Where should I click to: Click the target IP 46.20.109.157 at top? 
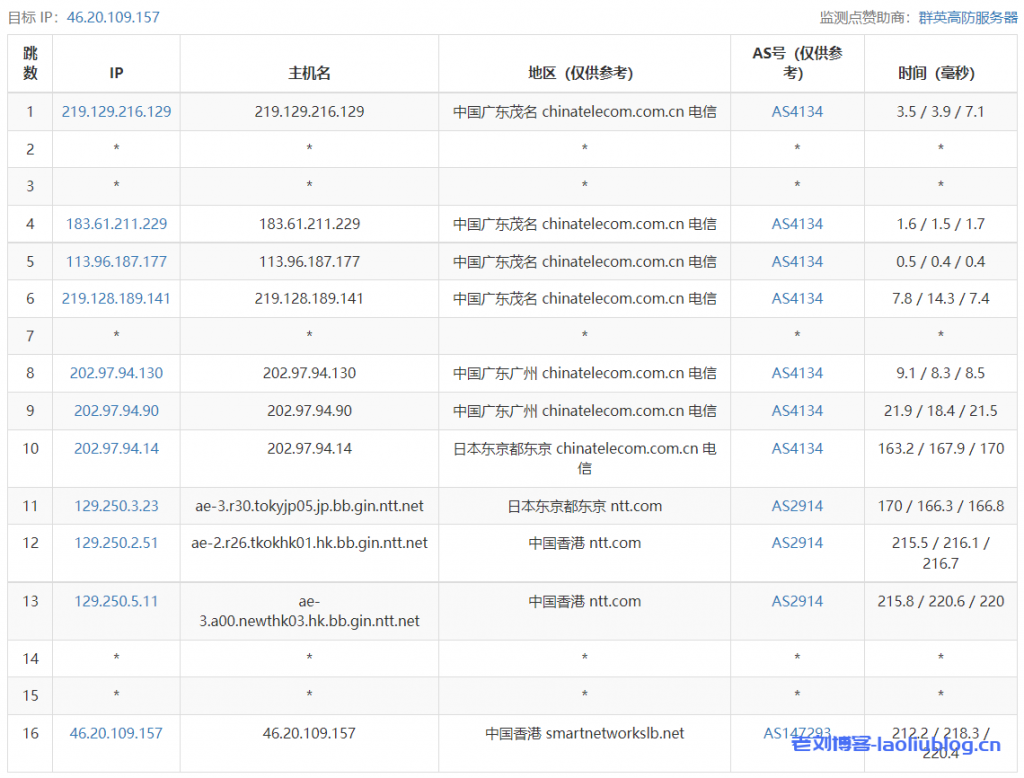[113, 17]
